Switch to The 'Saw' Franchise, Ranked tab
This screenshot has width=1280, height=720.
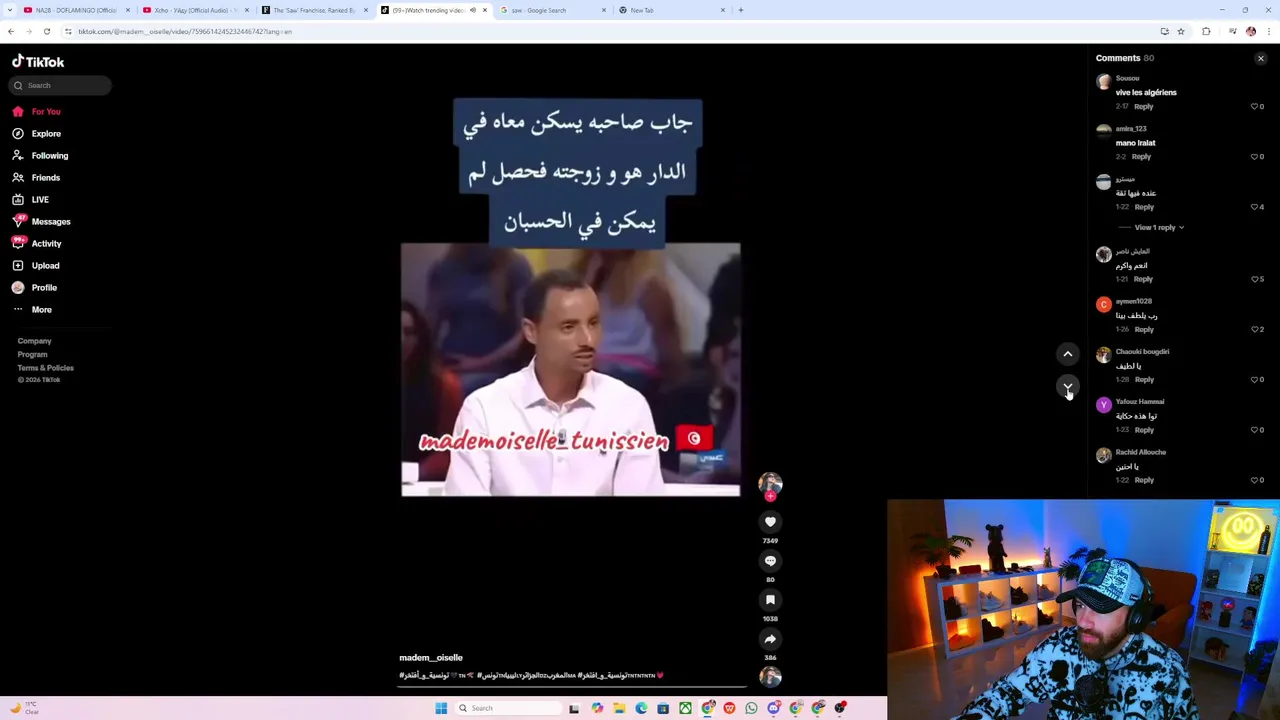tap(313, 10)
